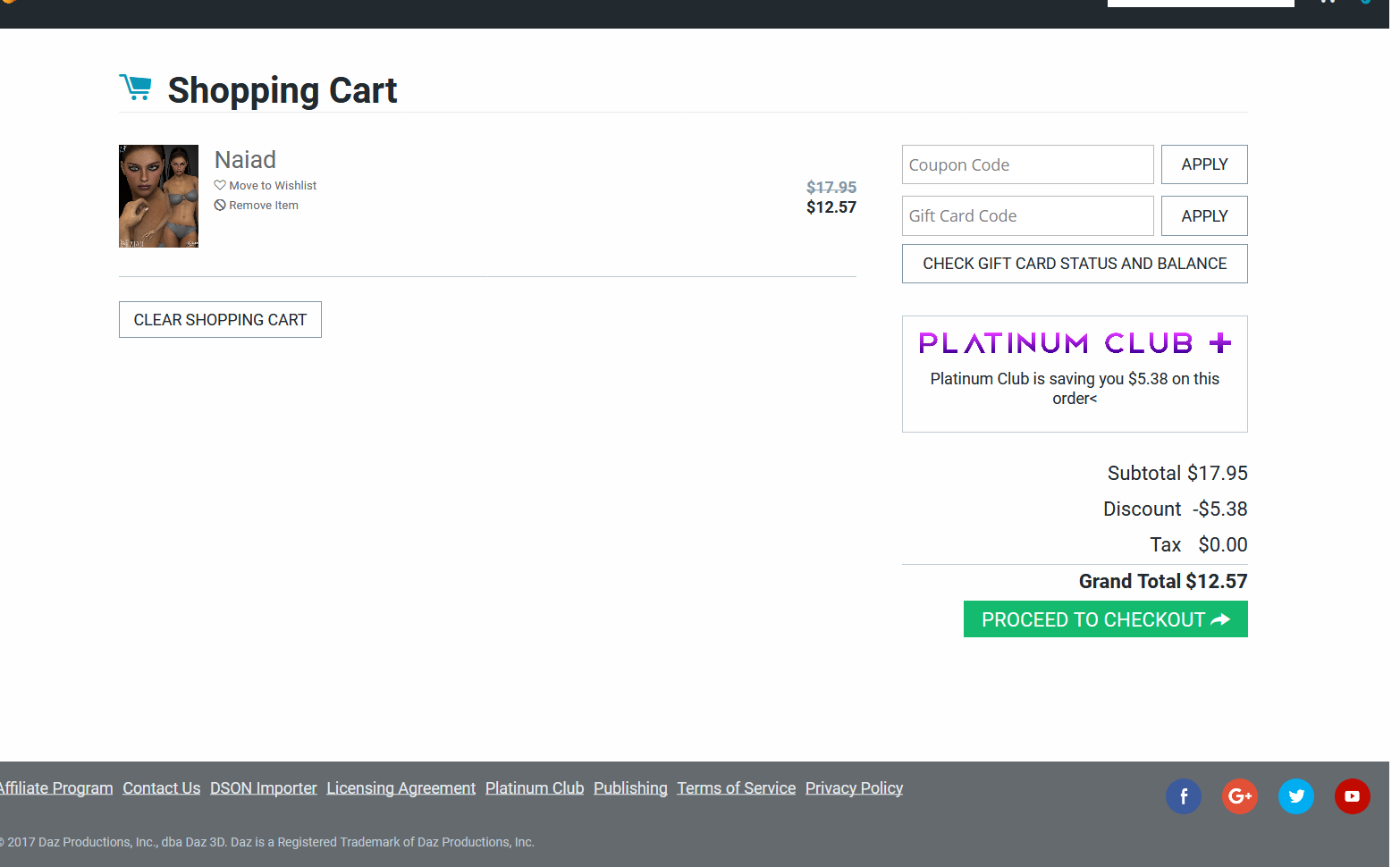
Task: Click the heart Move to Wishlist icon
Action: [220, 185]
